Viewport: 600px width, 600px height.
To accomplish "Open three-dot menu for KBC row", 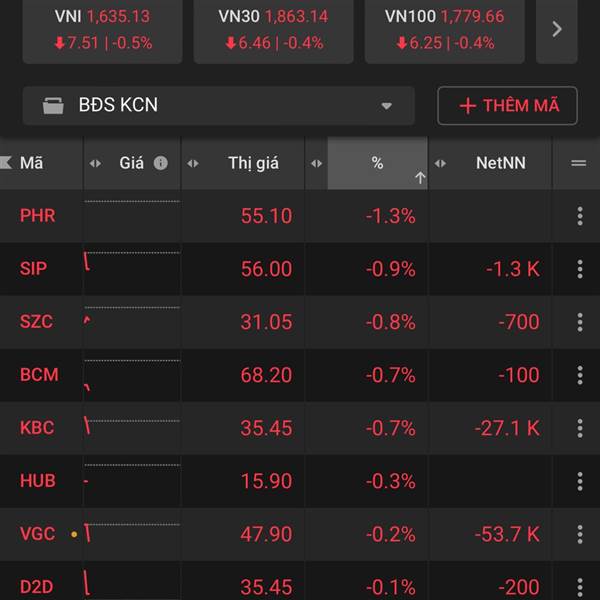I will (x=579, y=428).
